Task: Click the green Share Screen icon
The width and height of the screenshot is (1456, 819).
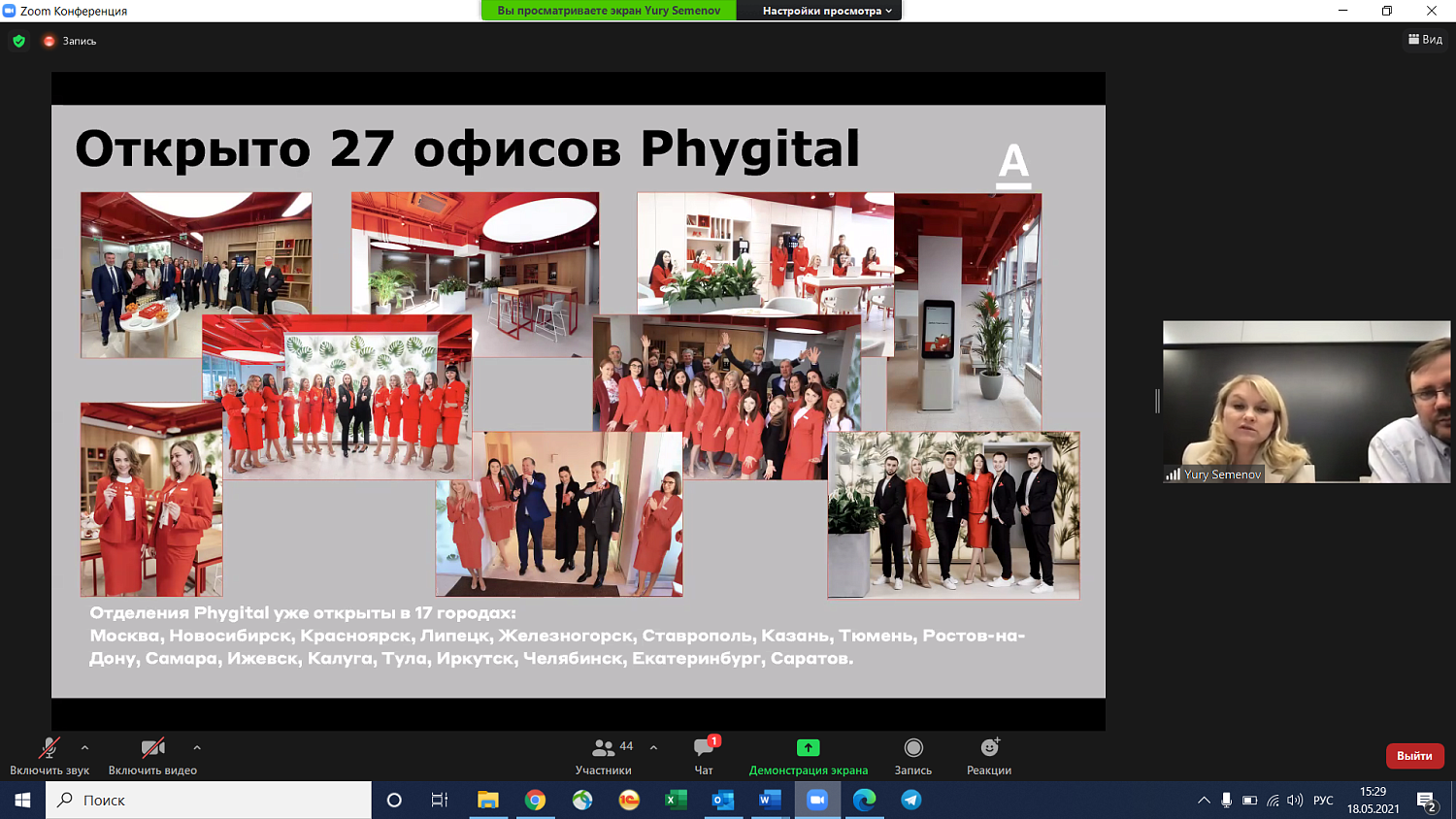Action: pyautogui.click(x=808, y=748)
